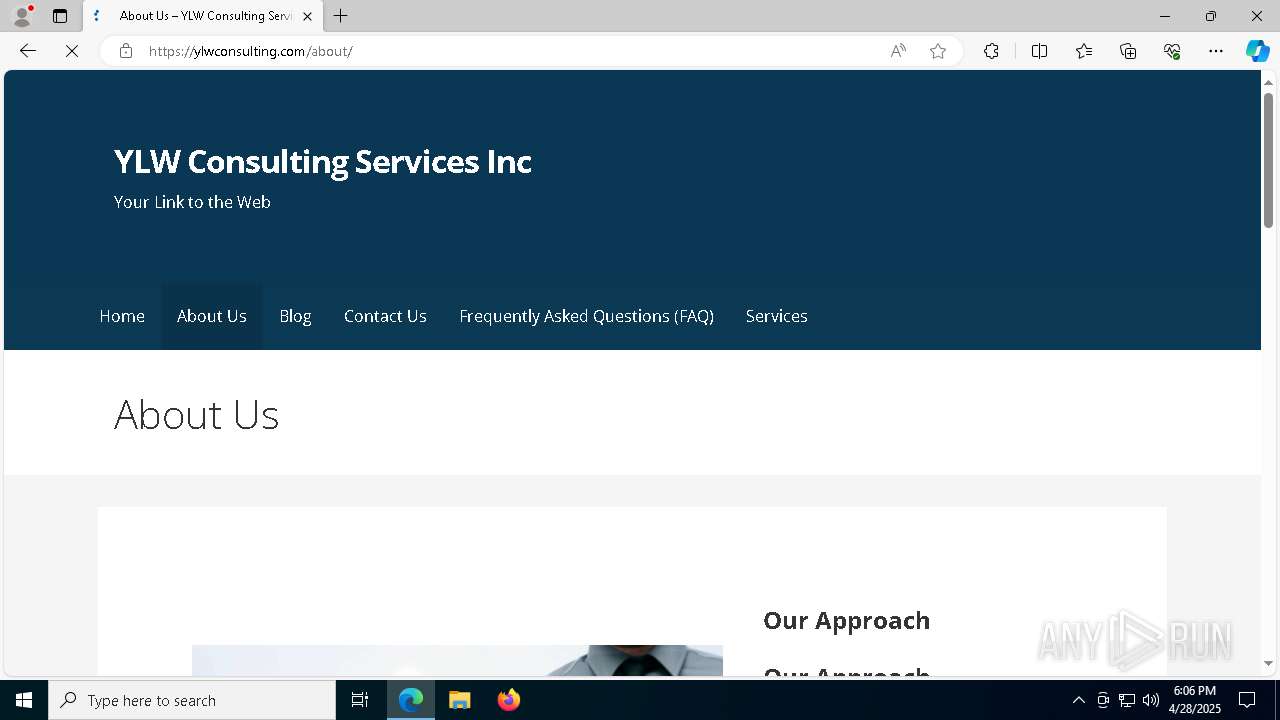
Task: Open Browser essentials heart icon
Action: pyautogui.click(x=1172, y=51)
